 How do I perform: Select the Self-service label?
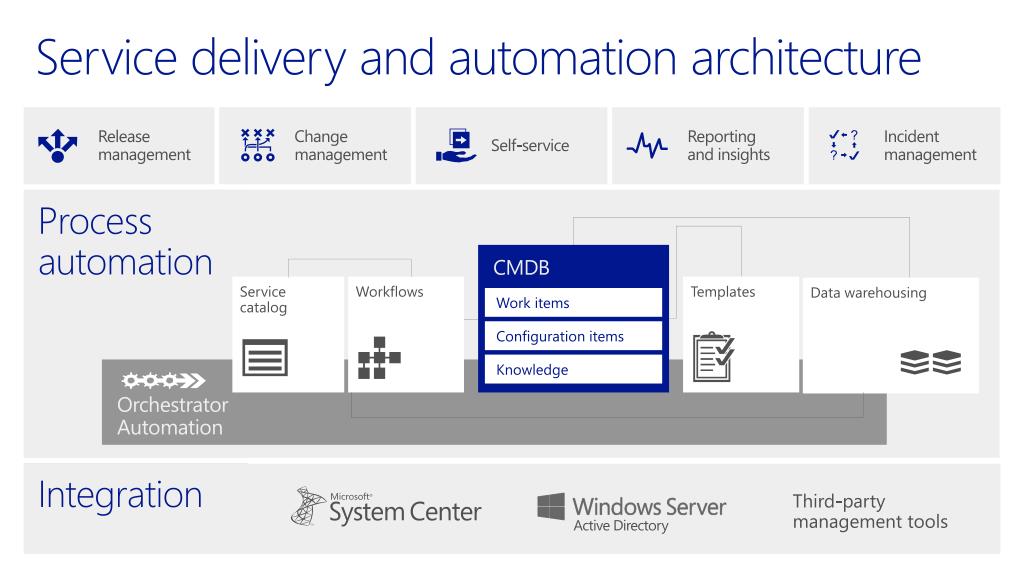click(530, 146)
